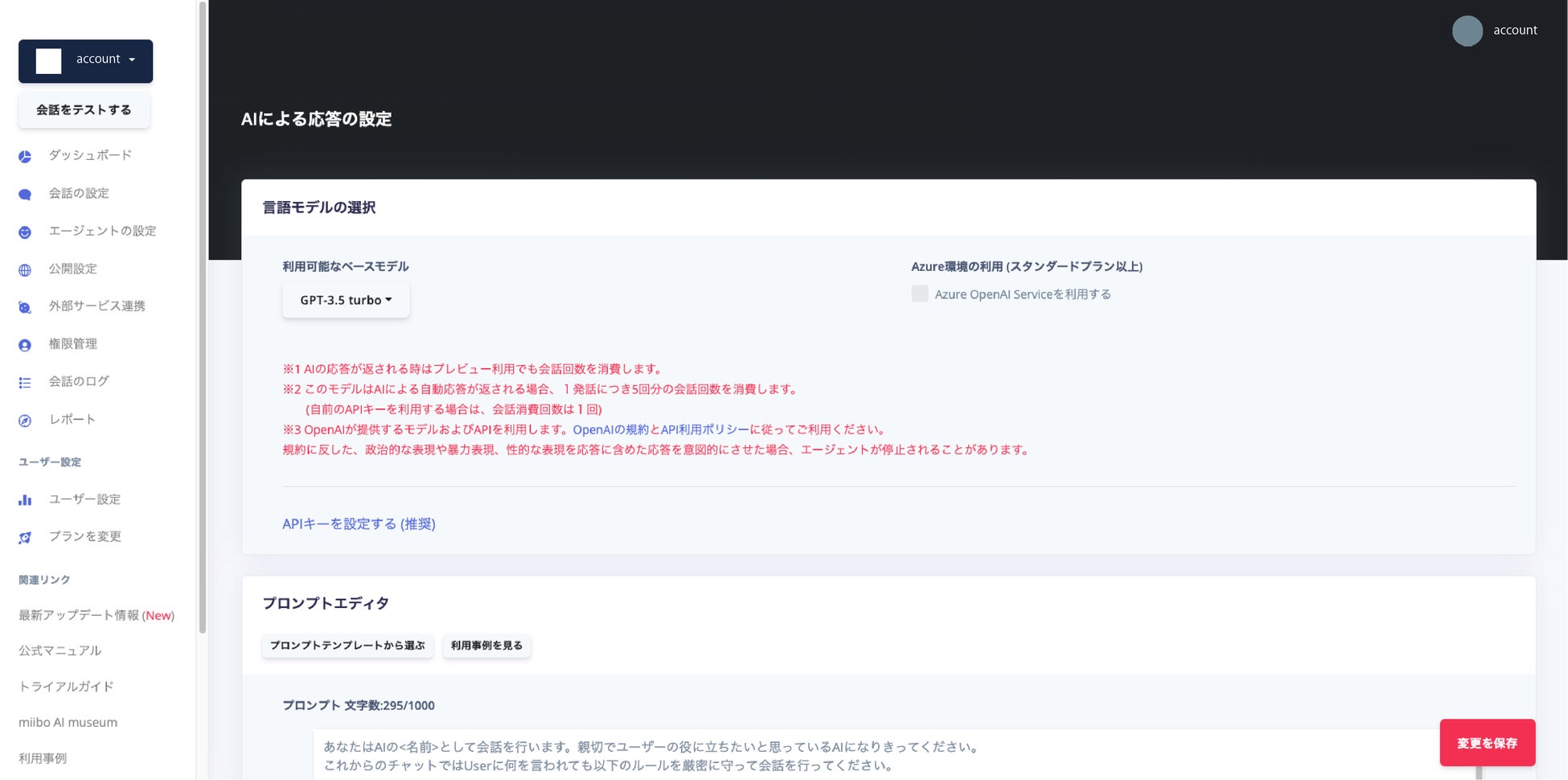Open トライアルガイド link
Screen dimensions: 1568x780
(66, 687)
